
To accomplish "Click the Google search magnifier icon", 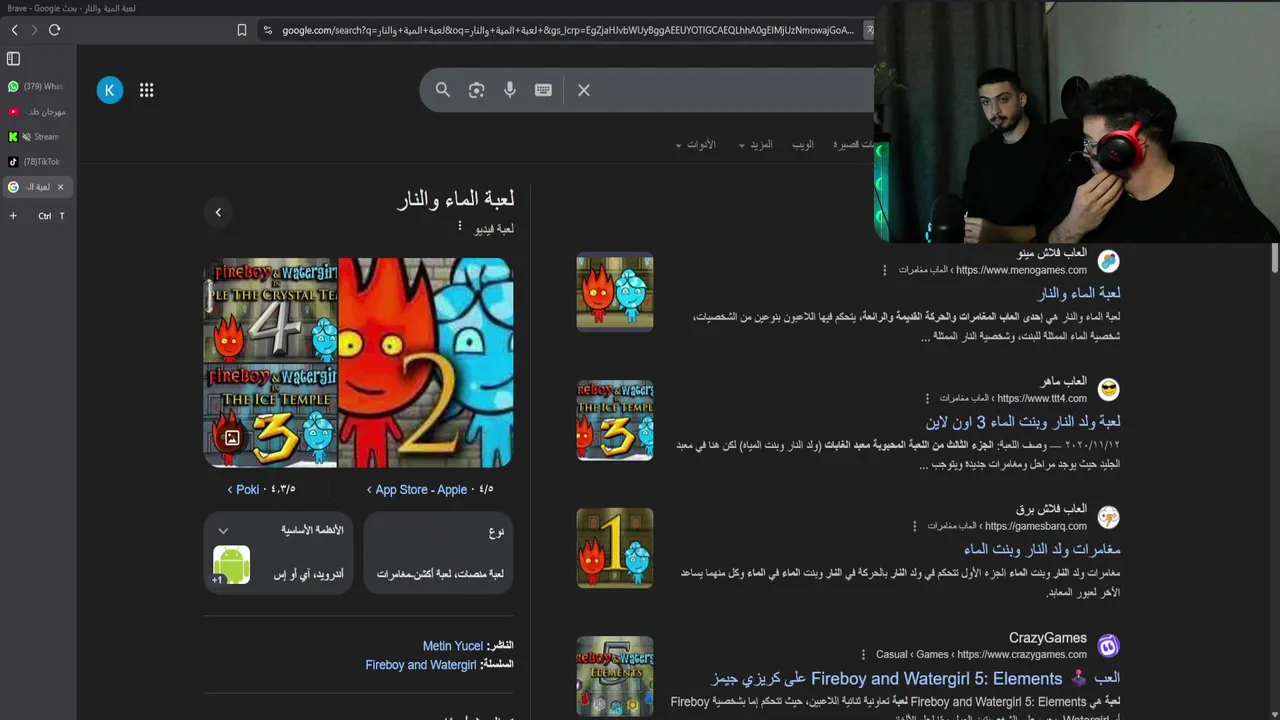I will pyautogui.click(x=443, y=90).
